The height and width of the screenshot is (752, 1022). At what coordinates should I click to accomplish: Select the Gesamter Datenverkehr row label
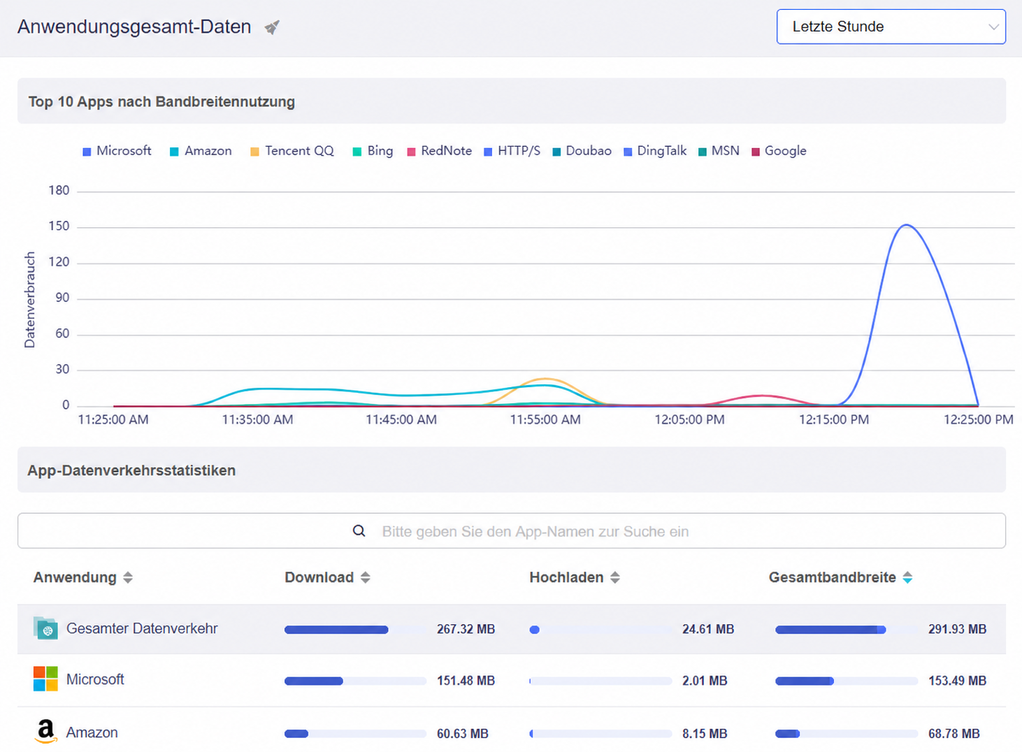(x=142, y=629)
